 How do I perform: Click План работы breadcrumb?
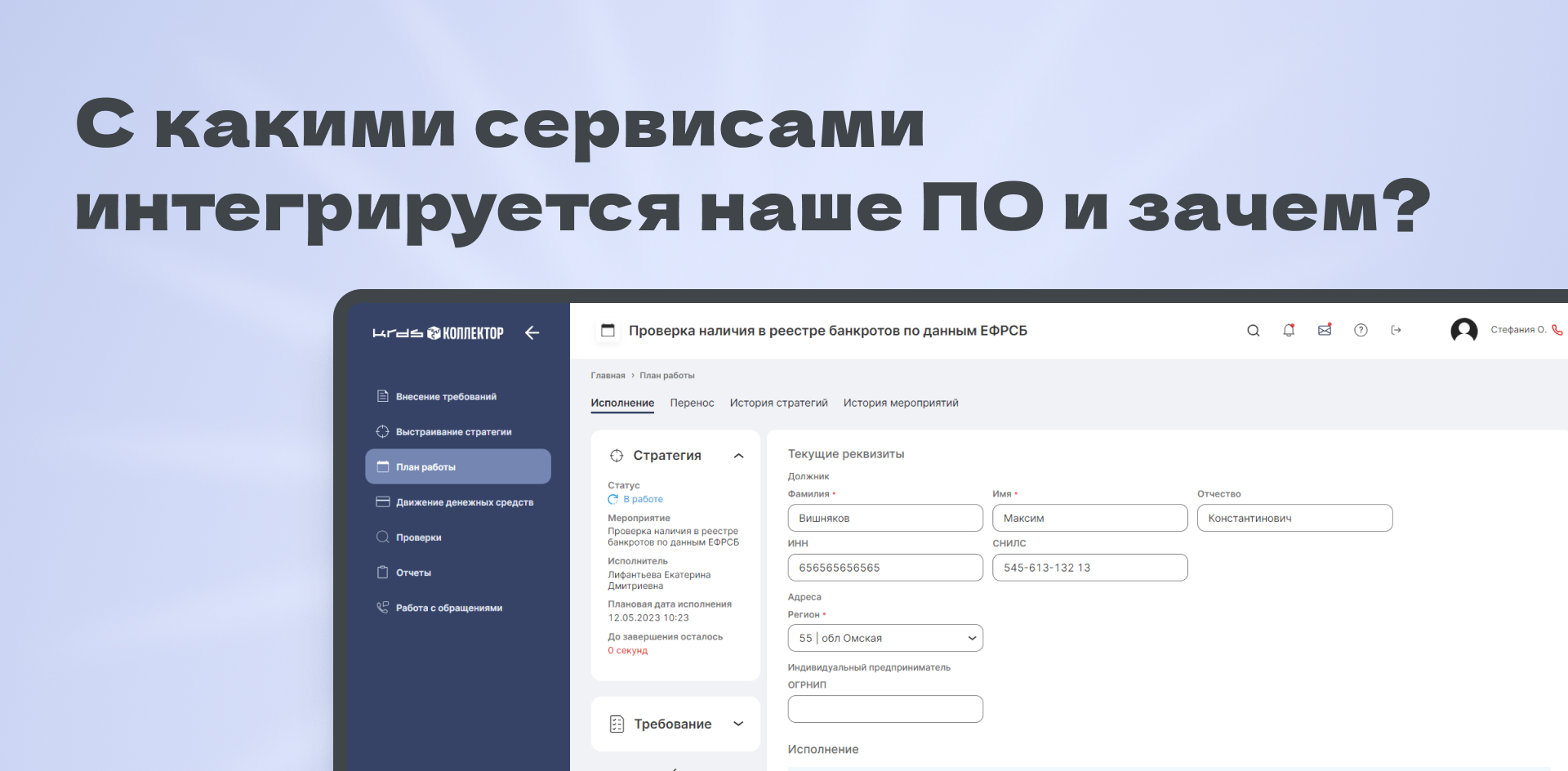[667, 376]
